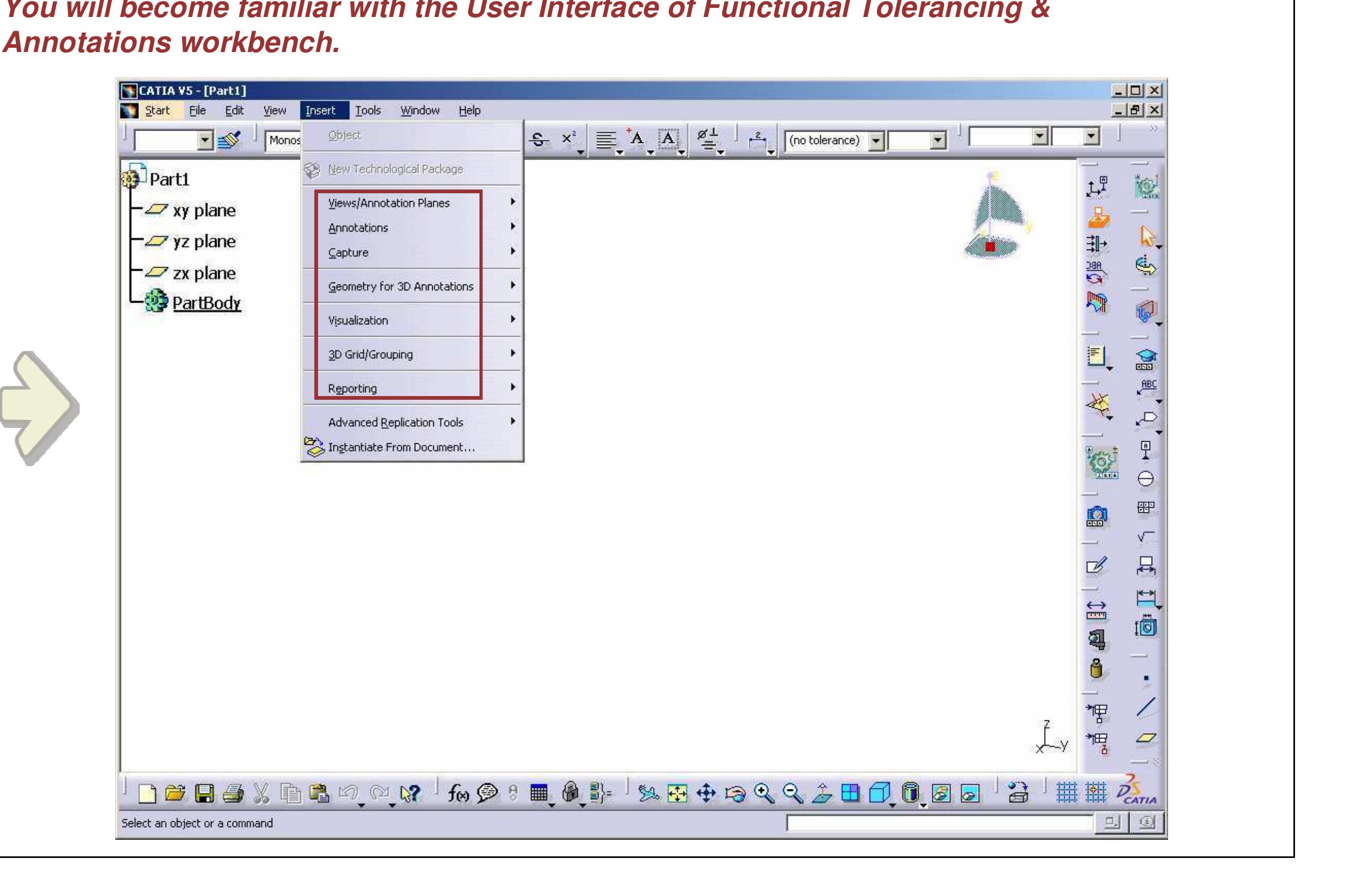This screenshot has height=876, width=1372.
Task: Select Capture from the Insert menu
Action: 348,252
